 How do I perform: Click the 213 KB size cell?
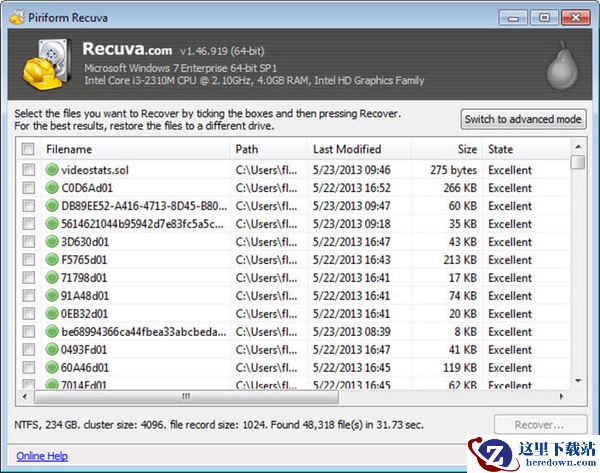click(460, 260)
